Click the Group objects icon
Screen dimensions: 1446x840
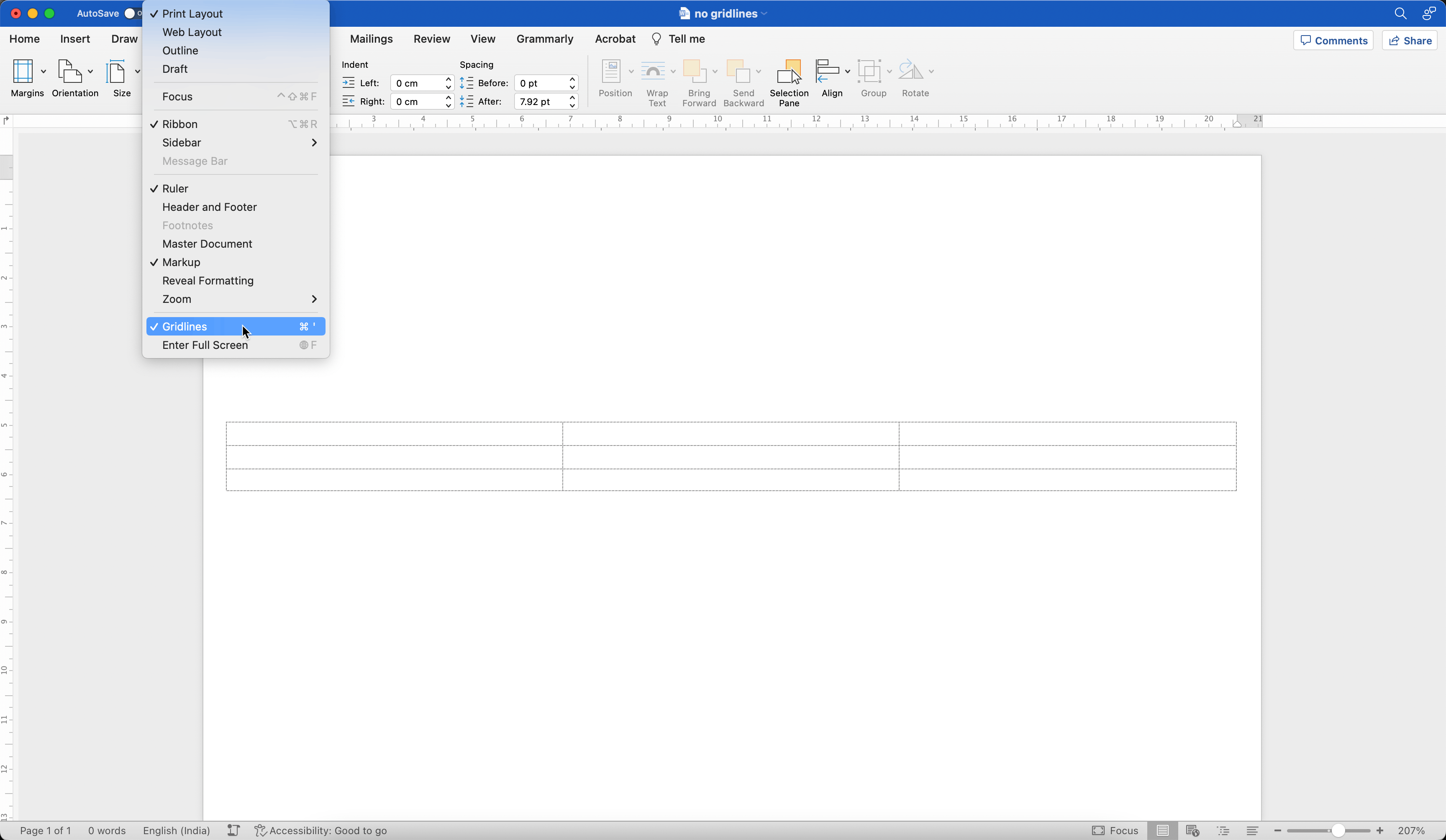point(869,72)
